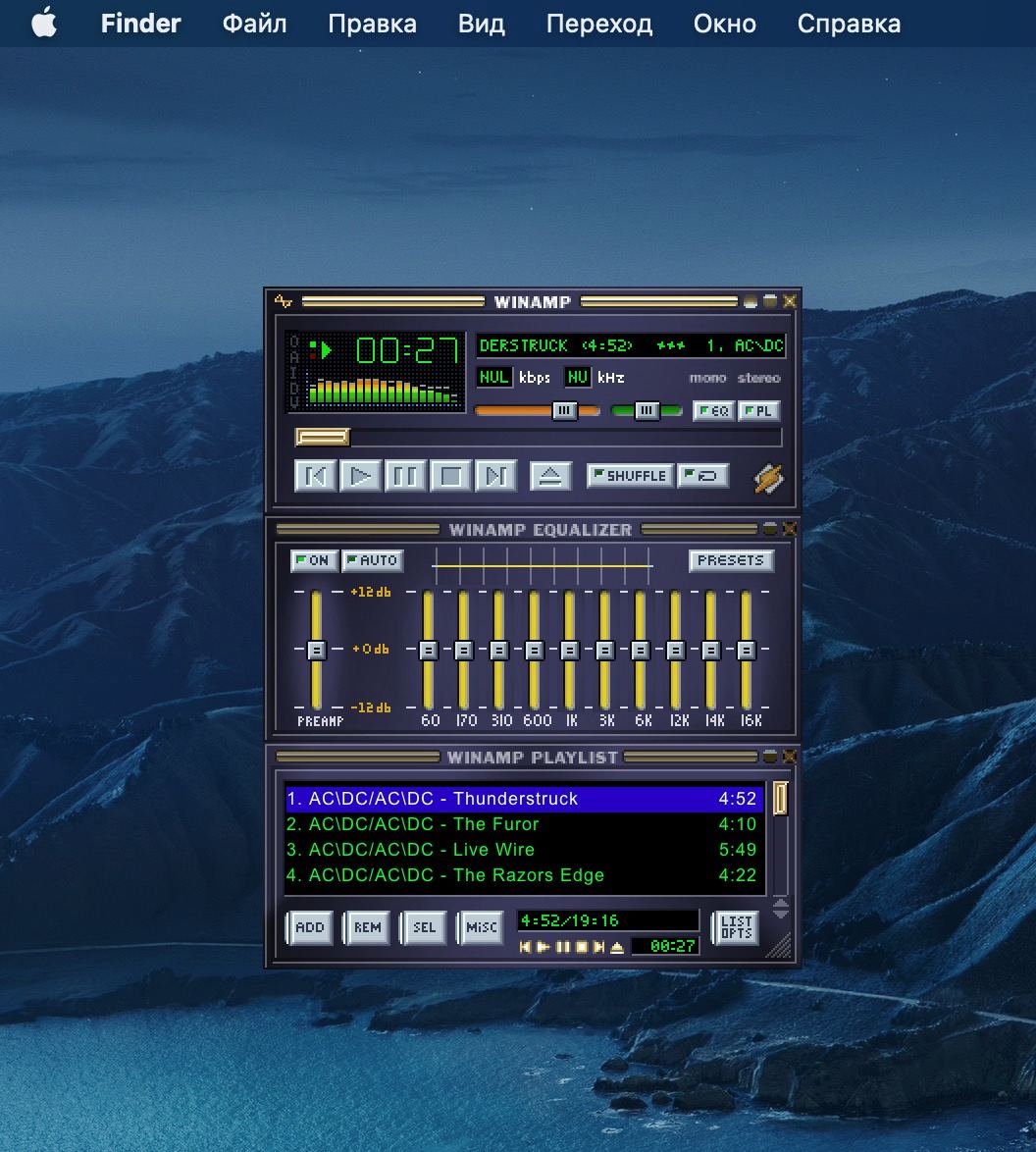Open the playlist SEL menu
The width and height of the screenshot is (1036, 1152).
424,927
